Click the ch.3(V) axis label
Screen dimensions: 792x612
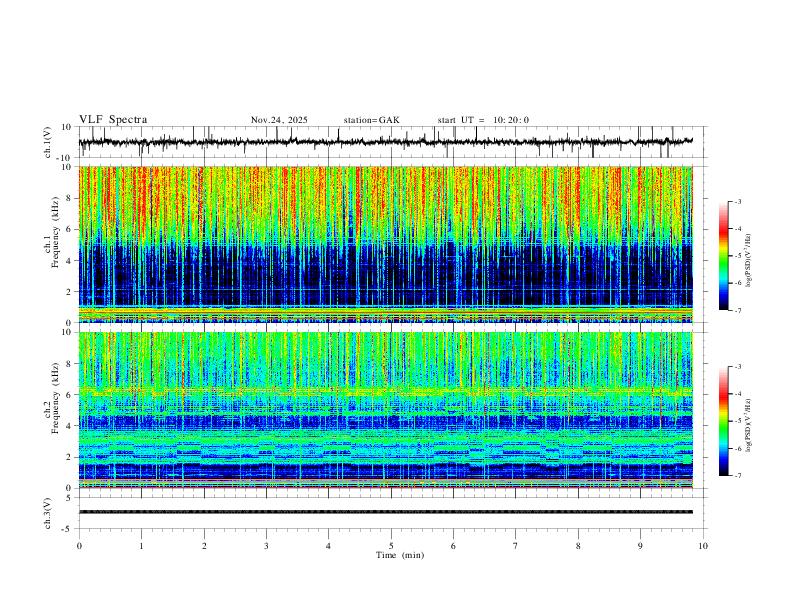tap(48, 513)
